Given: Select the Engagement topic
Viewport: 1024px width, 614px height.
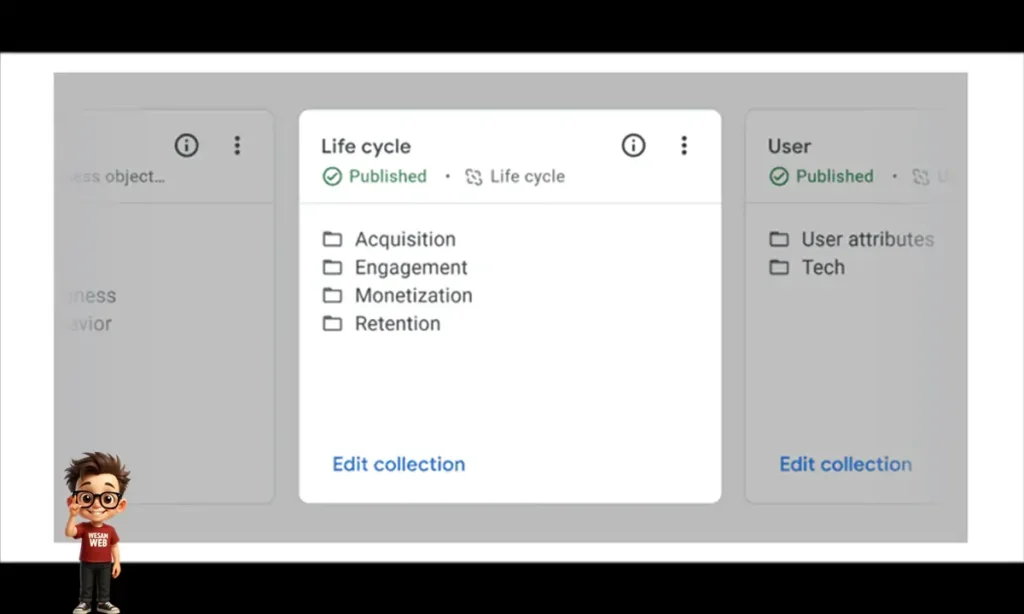Looking at the screenshot, I should 410,268.
